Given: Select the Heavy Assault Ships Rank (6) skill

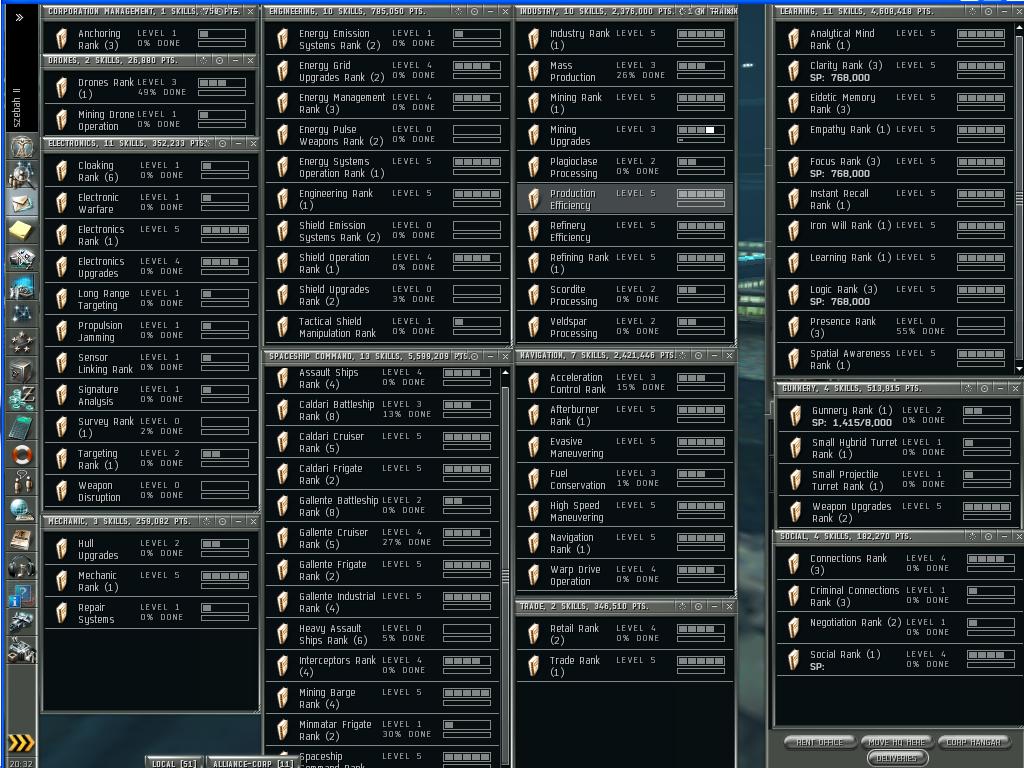Looking at the screenshot, I should [x=383, y=633].
